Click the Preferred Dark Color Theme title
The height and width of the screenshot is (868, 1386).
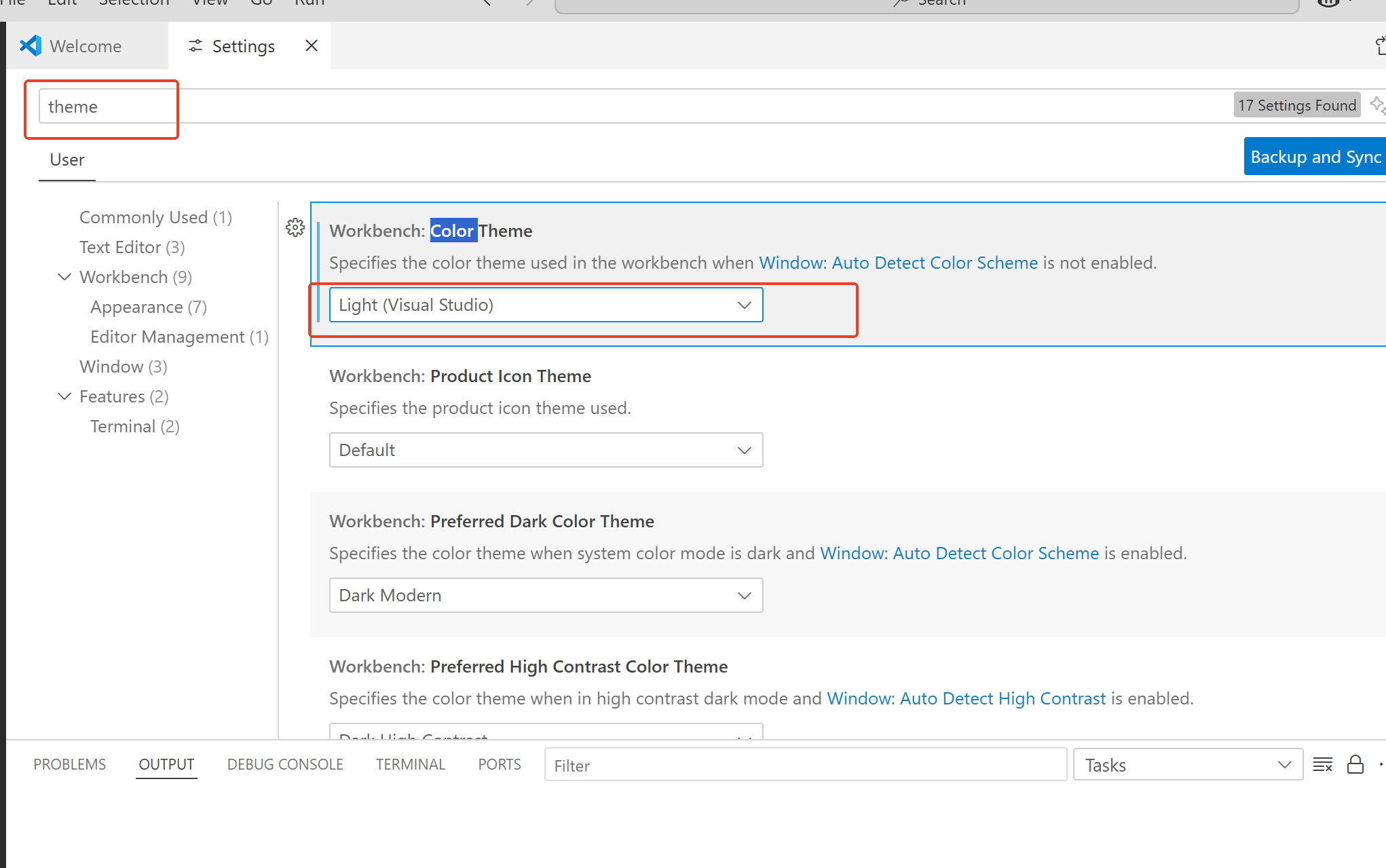coord(491,521)
